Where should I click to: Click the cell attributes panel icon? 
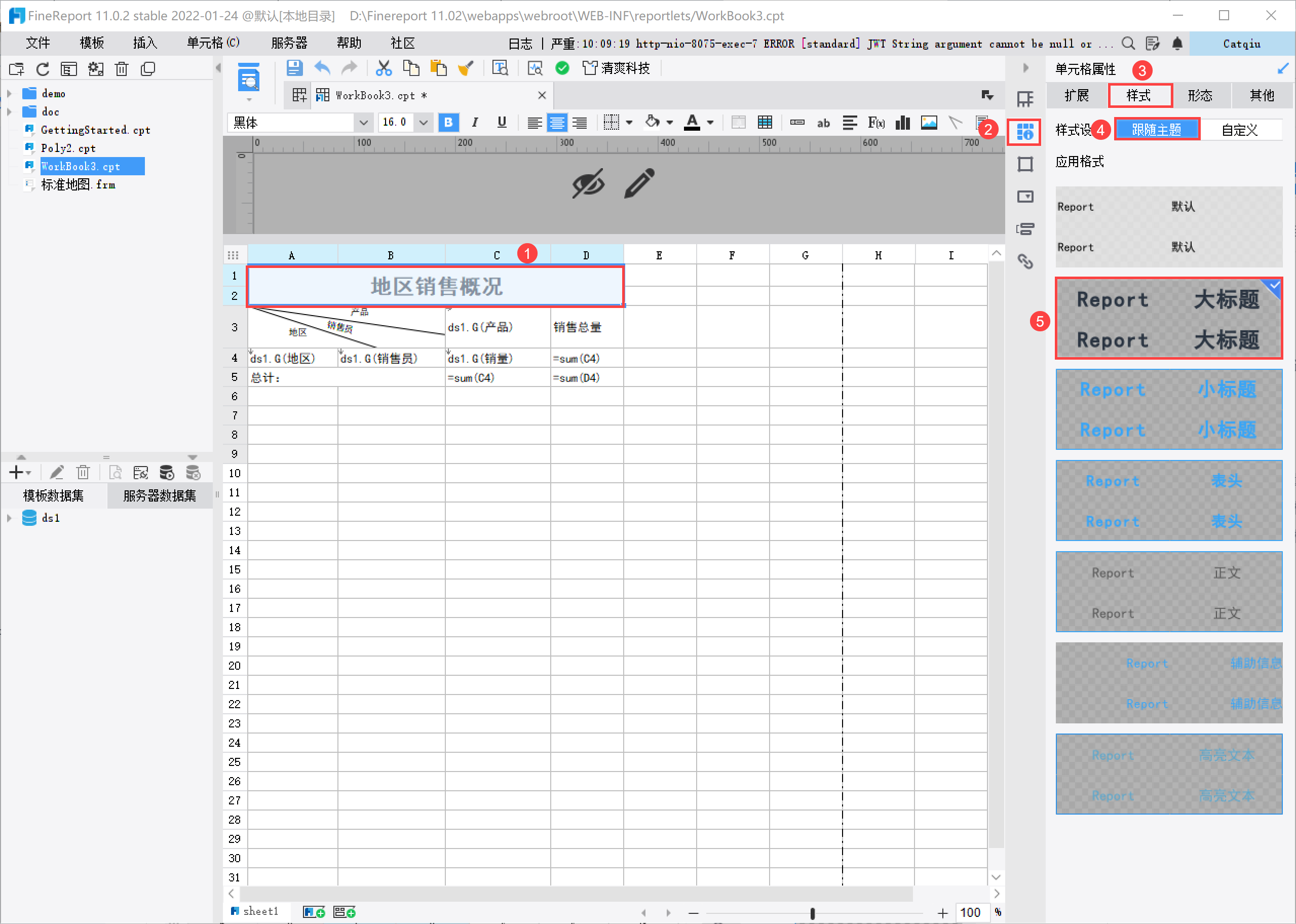[x=1025, y=132]
